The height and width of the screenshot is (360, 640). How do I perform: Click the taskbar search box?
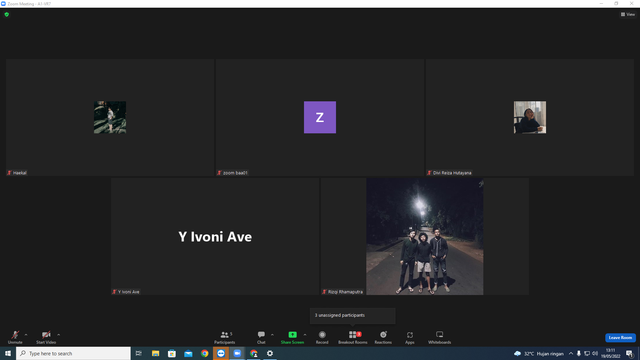point(73,353)
